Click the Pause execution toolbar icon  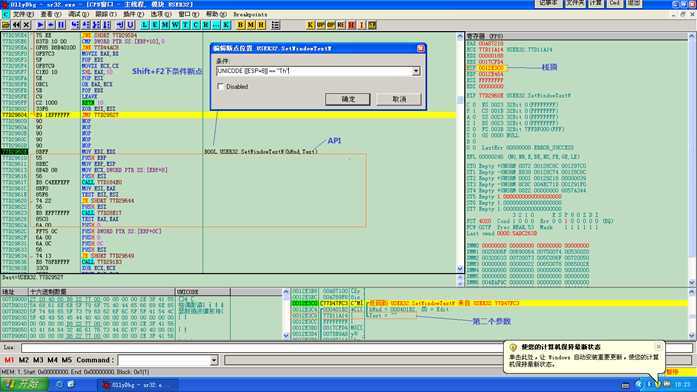point(61,25)
